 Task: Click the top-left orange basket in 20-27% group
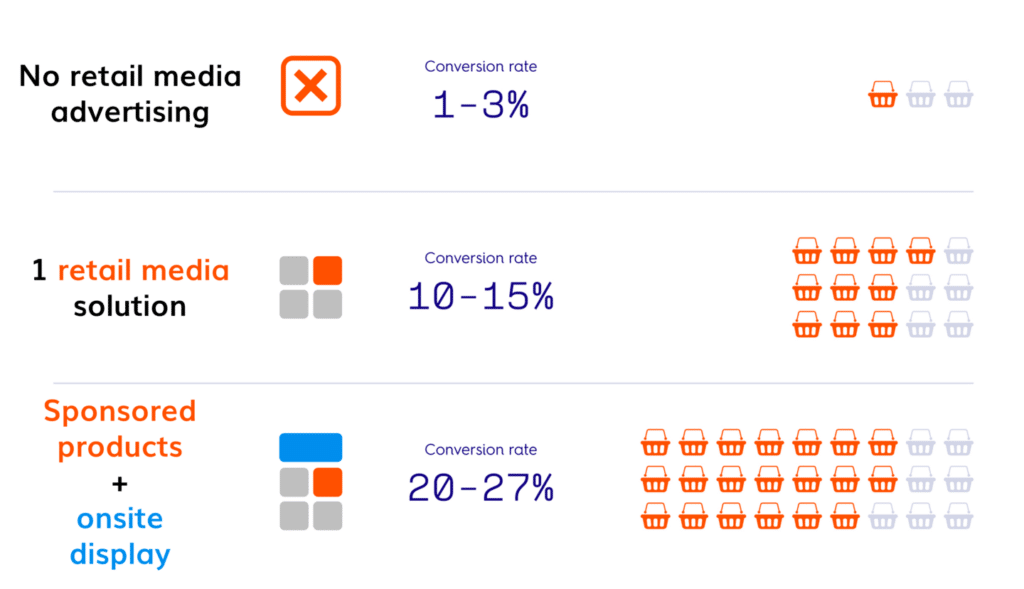pyautogui.click(x=655, y=442)
